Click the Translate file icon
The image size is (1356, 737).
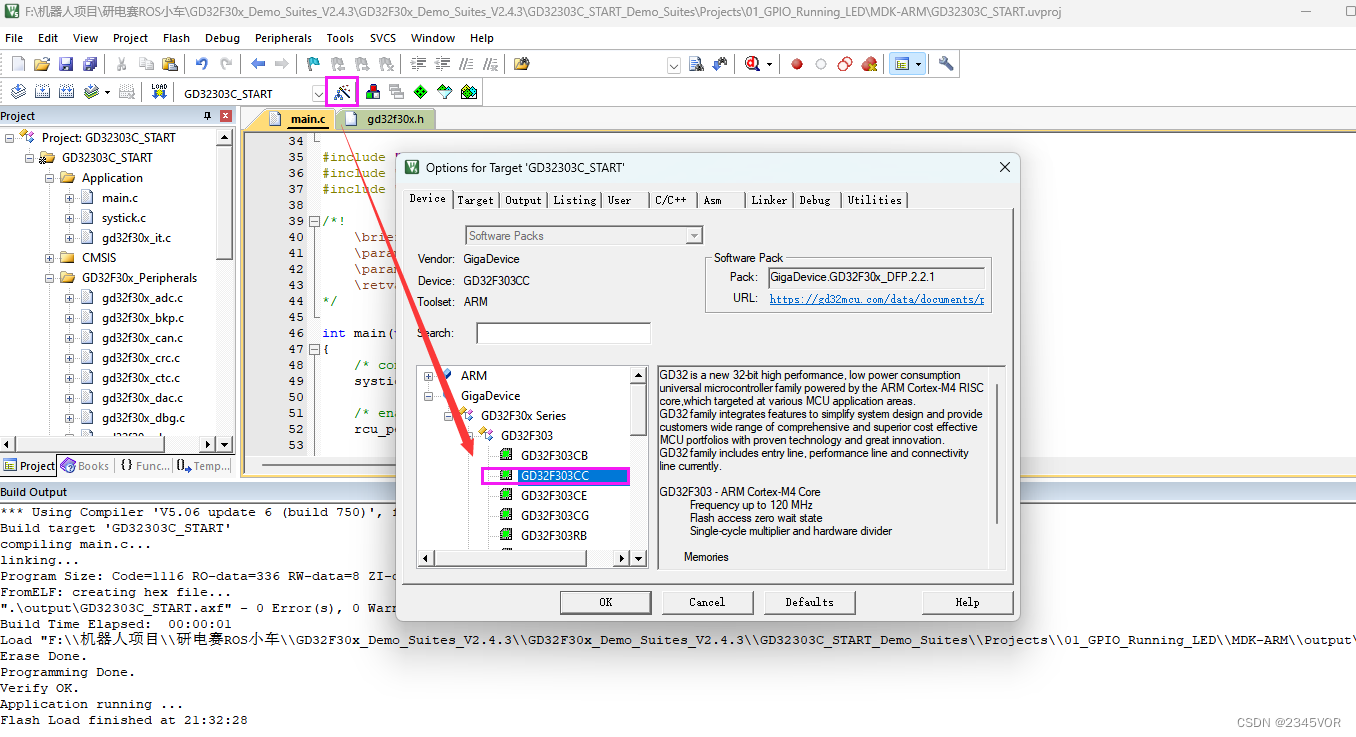pos(18,92)
